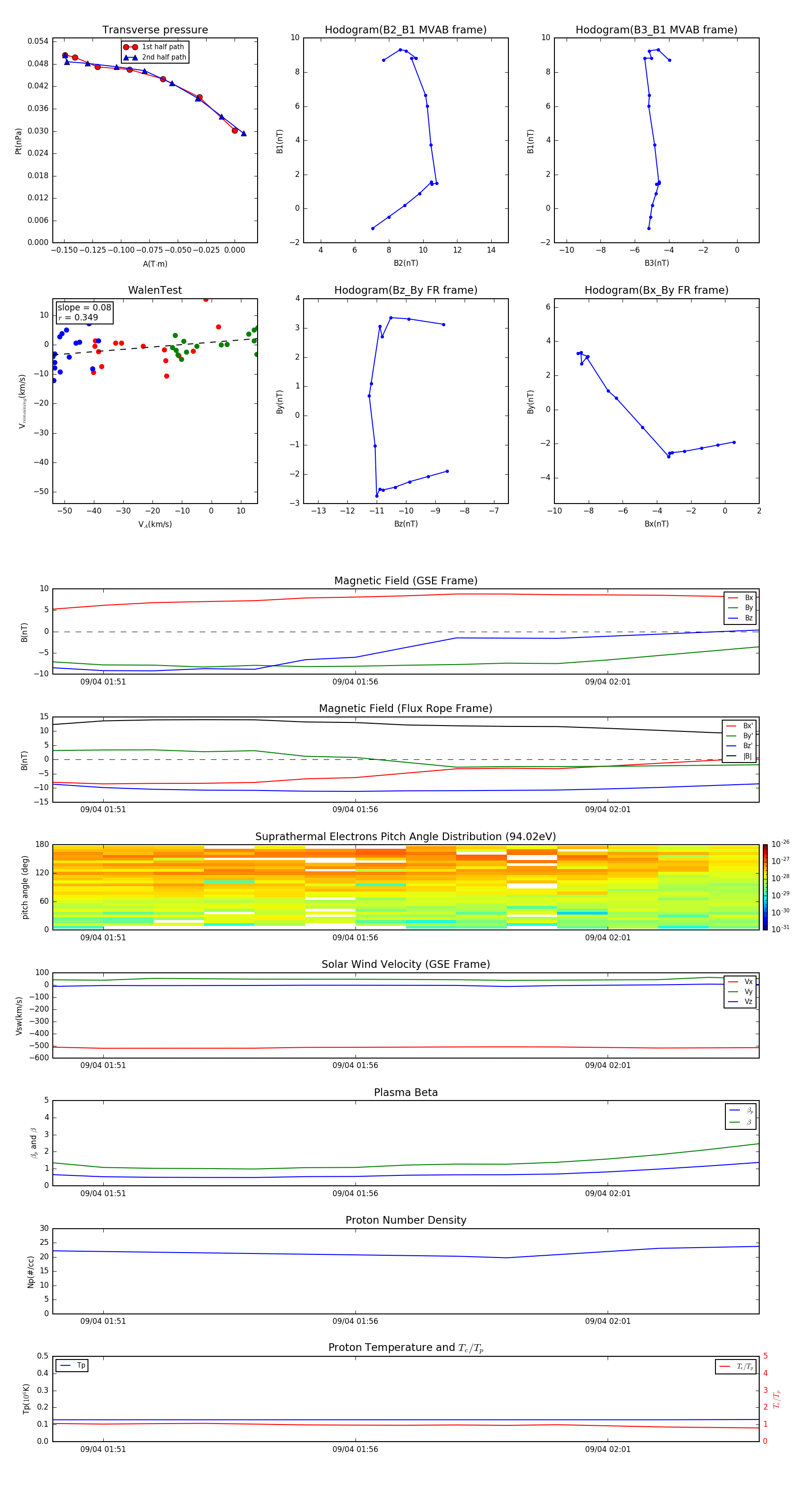Screen dimensions: 812x1489
Task: Select the 'B3(nT)' x-axis label
Action: [x=656, y=263]
